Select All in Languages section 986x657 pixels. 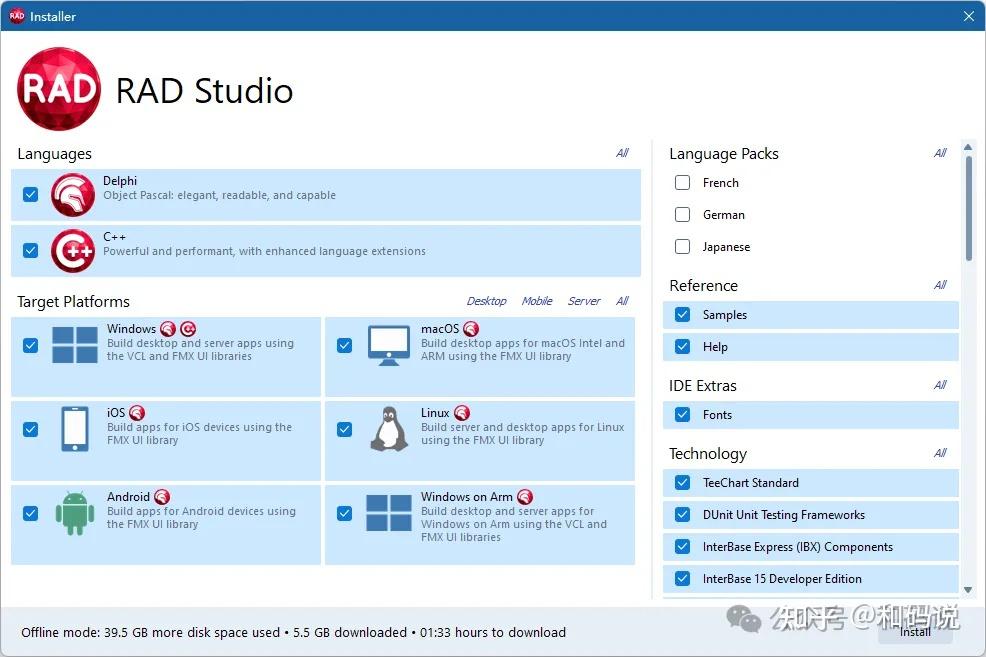(x=622, y=153)
